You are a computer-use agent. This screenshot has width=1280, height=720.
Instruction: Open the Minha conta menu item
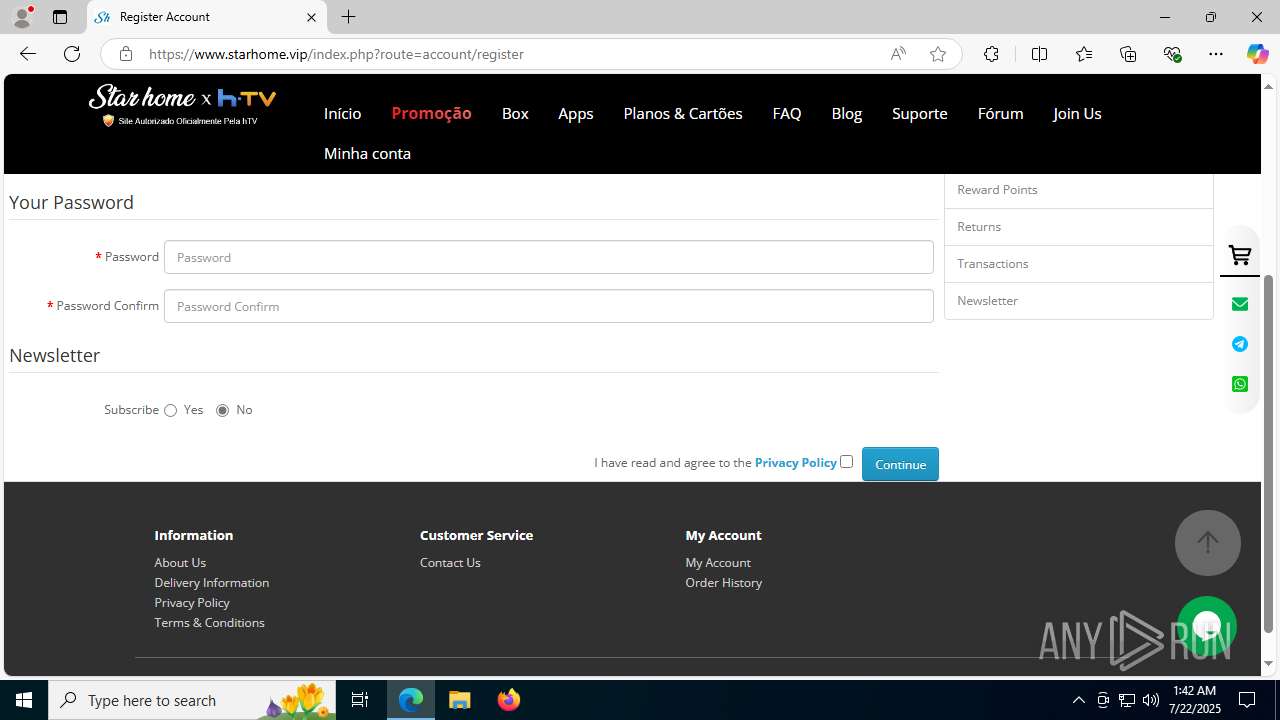click(x=367, y=154)
